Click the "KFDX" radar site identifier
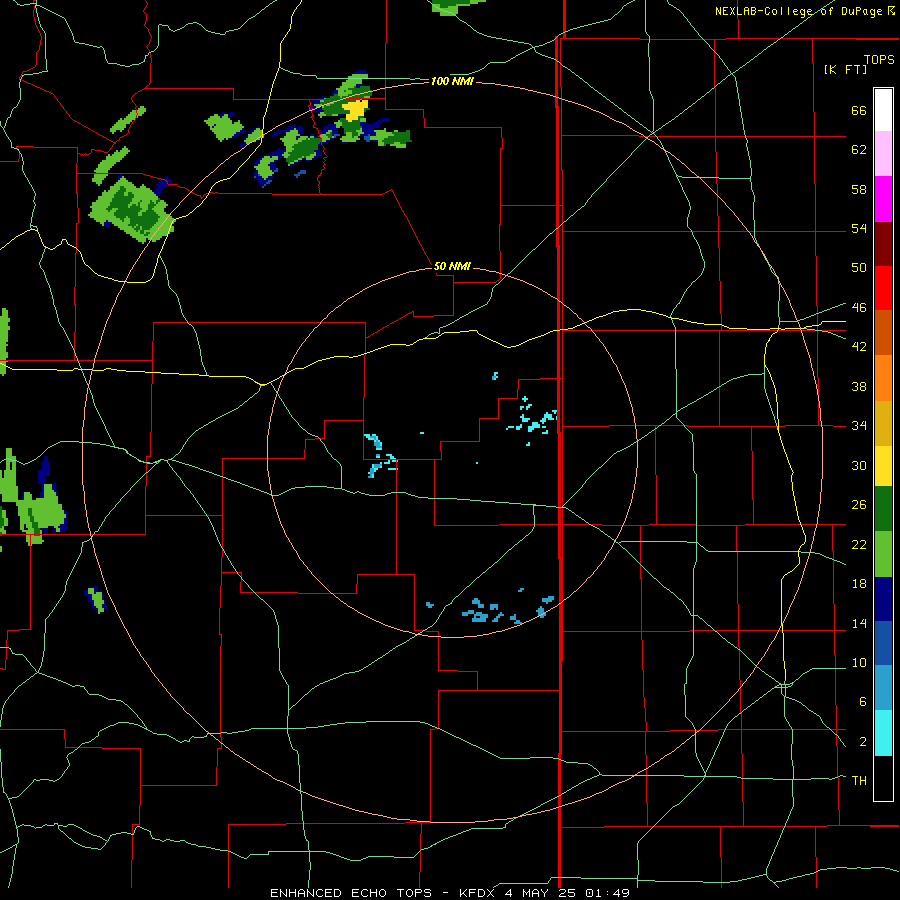This screenshot has width=900, height=900. [x=479, y=893]
